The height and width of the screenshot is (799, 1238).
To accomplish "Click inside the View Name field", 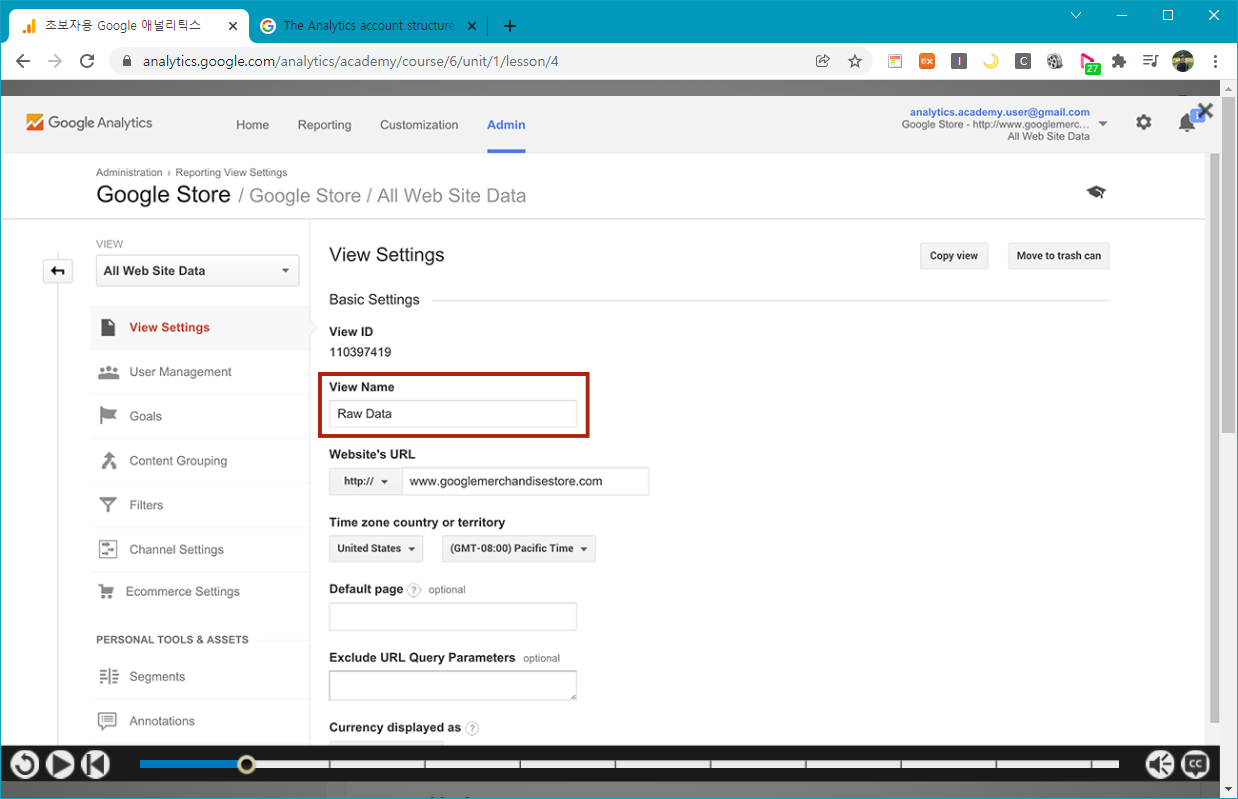I will (453, 414).
